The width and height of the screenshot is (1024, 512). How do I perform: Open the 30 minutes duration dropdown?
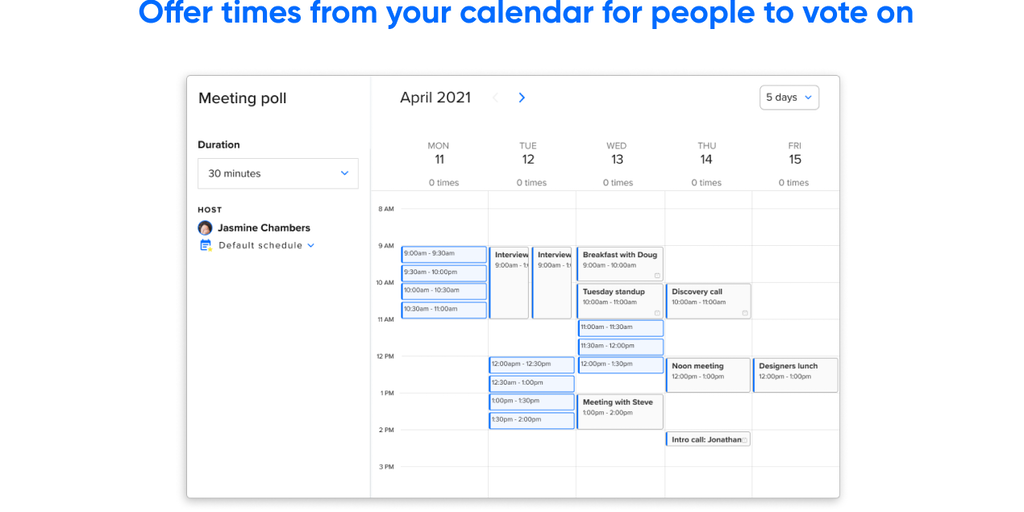[x=278, y=173]
